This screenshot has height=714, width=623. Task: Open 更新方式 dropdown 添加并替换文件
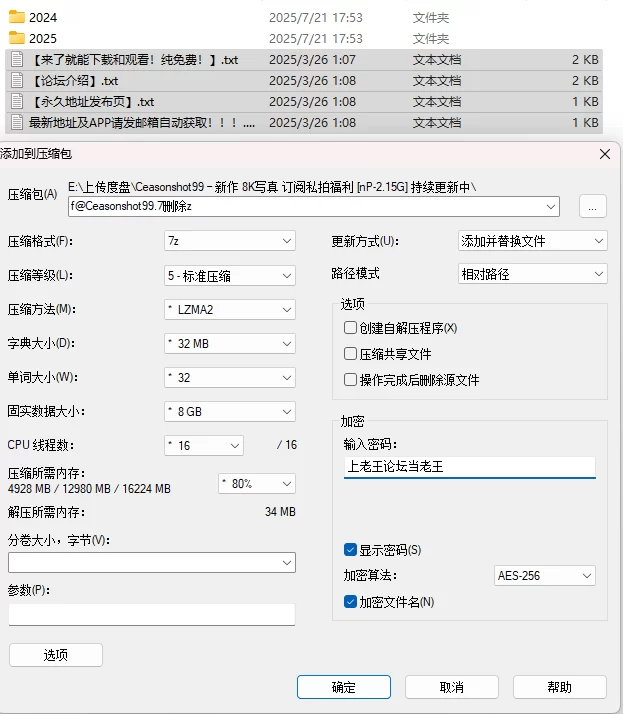[532, 240]
